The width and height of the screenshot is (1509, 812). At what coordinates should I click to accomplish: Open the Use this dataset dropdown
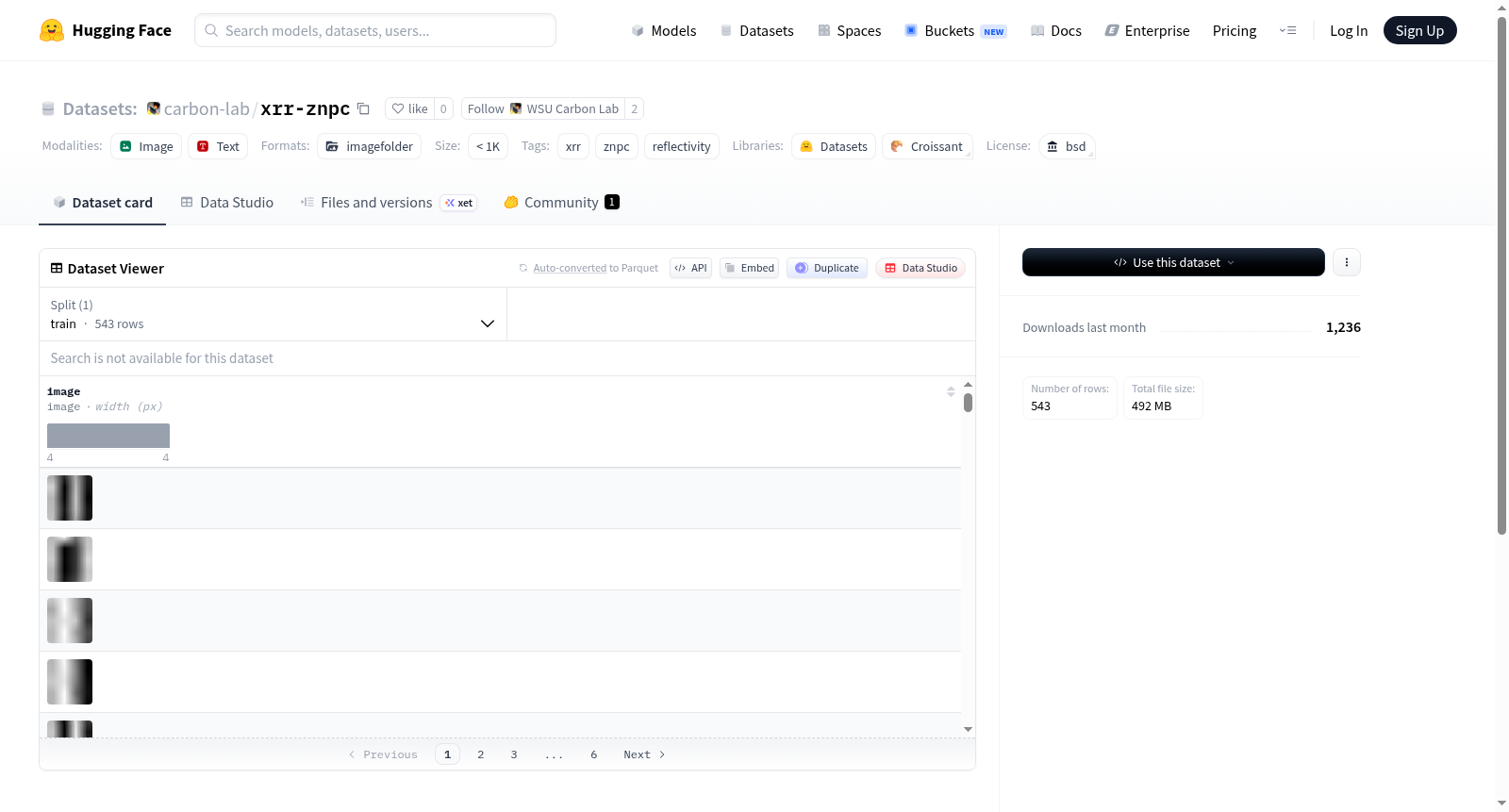(x=1173, y=262)
